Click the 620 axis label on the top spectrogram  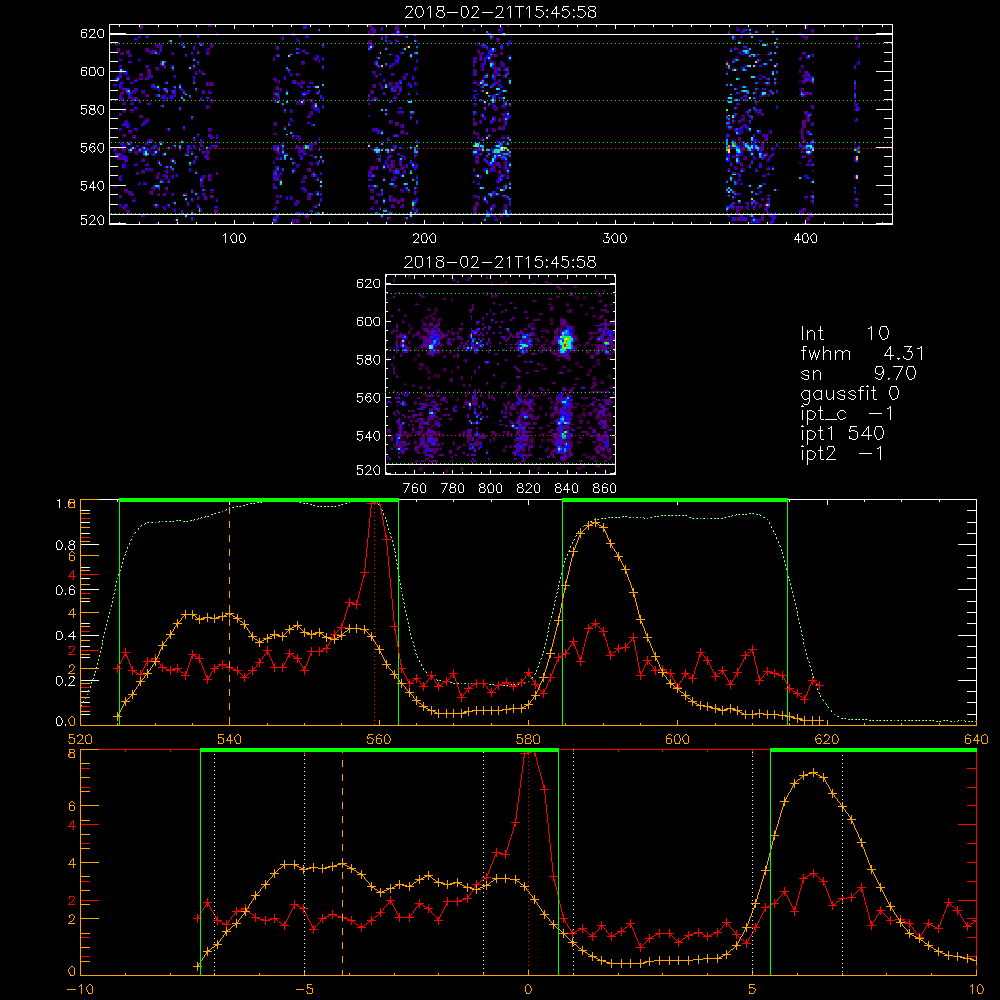pos(92,33)
